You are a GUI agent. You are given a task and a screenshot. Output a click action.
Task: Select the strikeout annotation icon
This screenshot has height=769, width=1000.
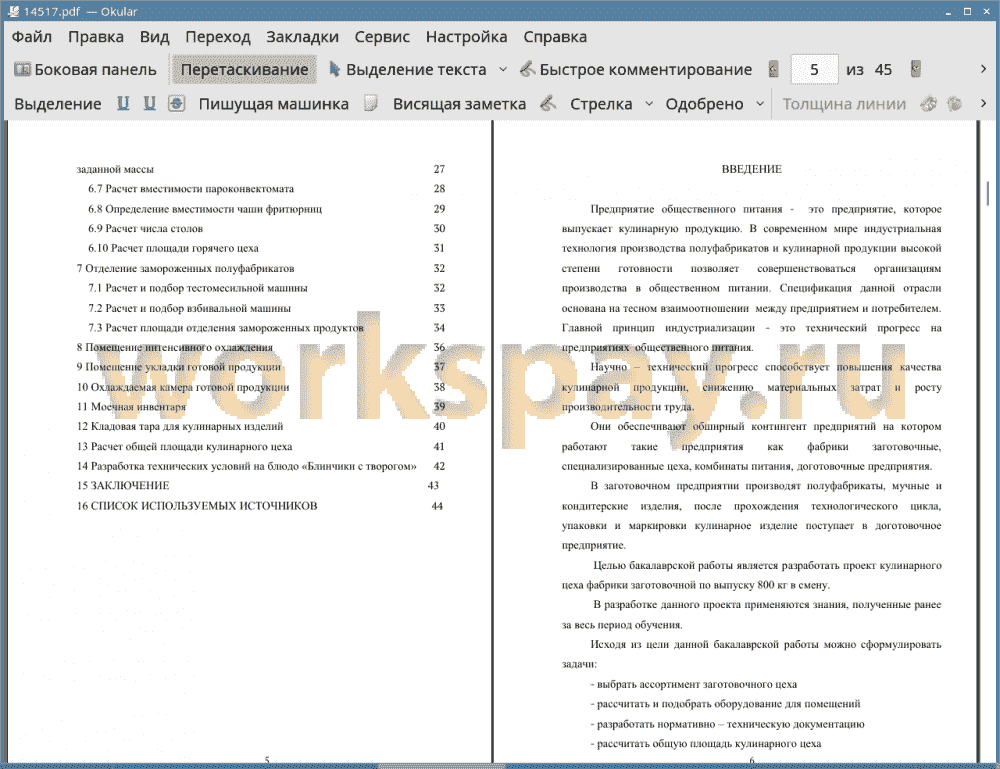click(x=177, y=103)
